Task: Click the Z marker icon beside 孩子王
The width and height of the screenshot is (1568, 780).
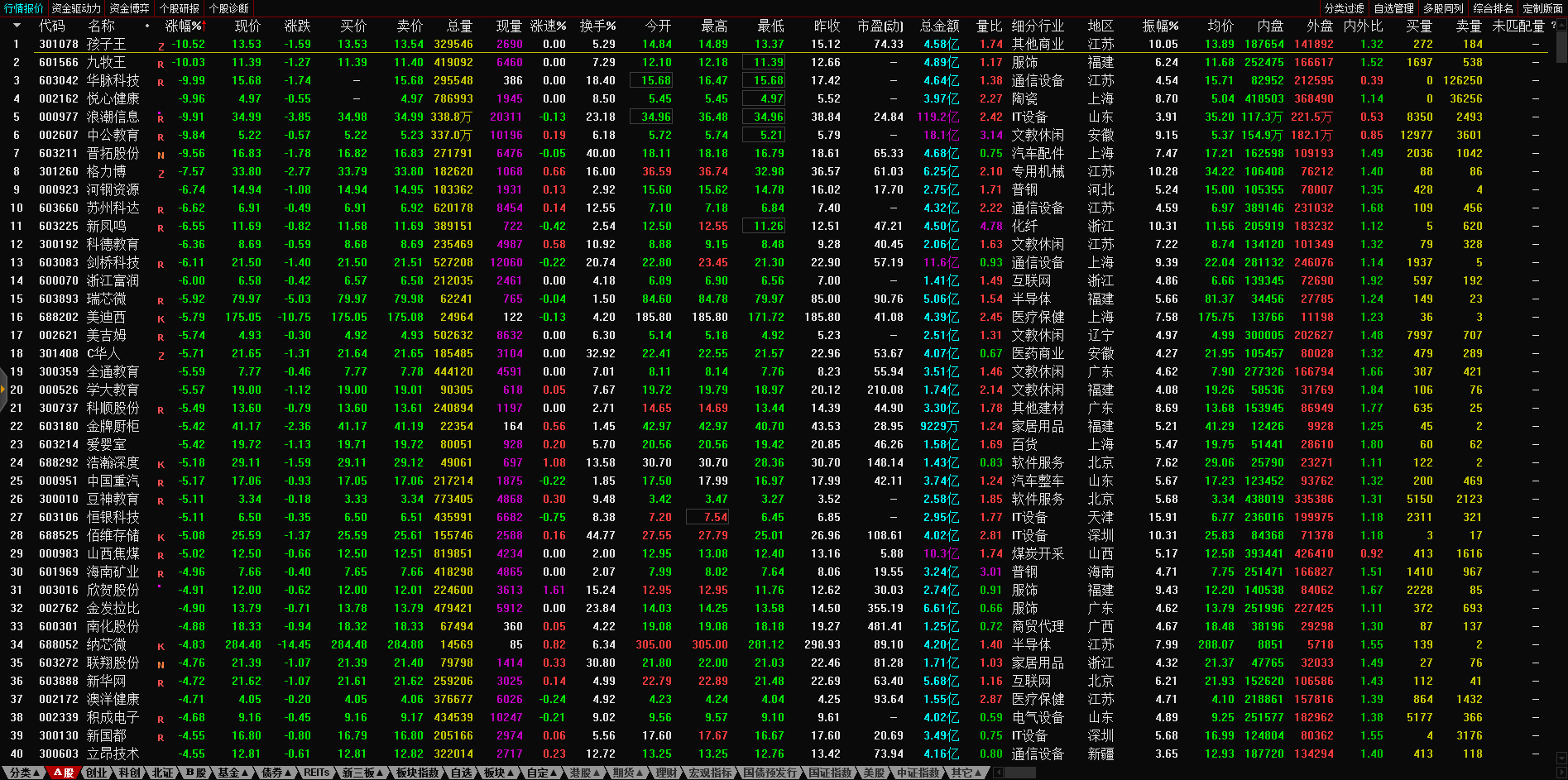Action: click(161, 46)
